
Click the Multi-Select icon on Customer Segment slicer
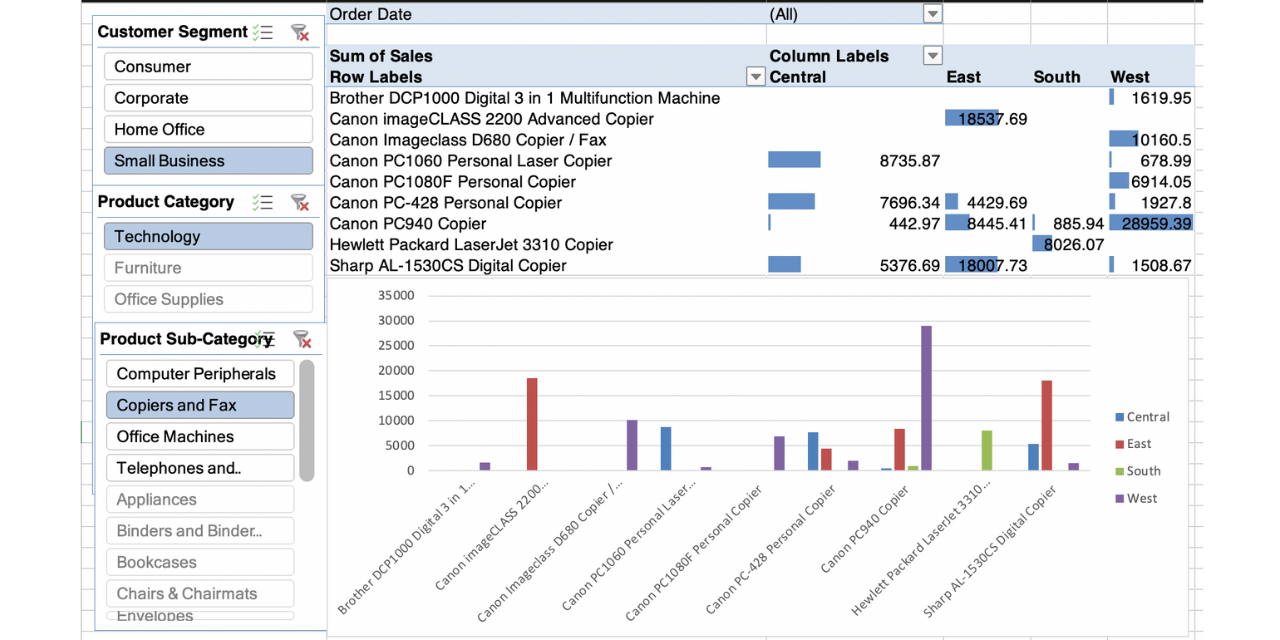coord(263,32)
